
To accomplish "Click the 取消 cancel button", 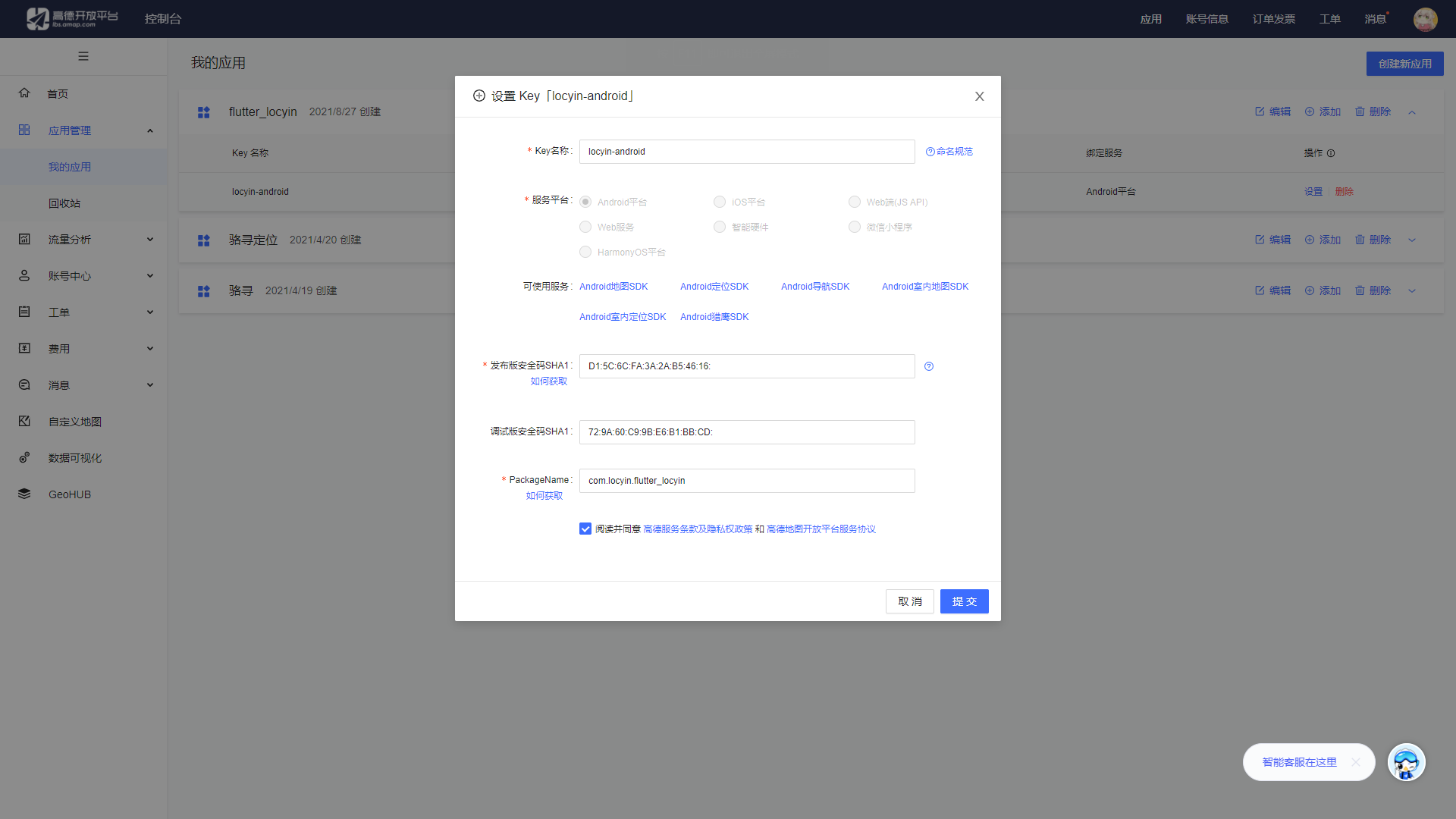I will [x=909, y=601].
